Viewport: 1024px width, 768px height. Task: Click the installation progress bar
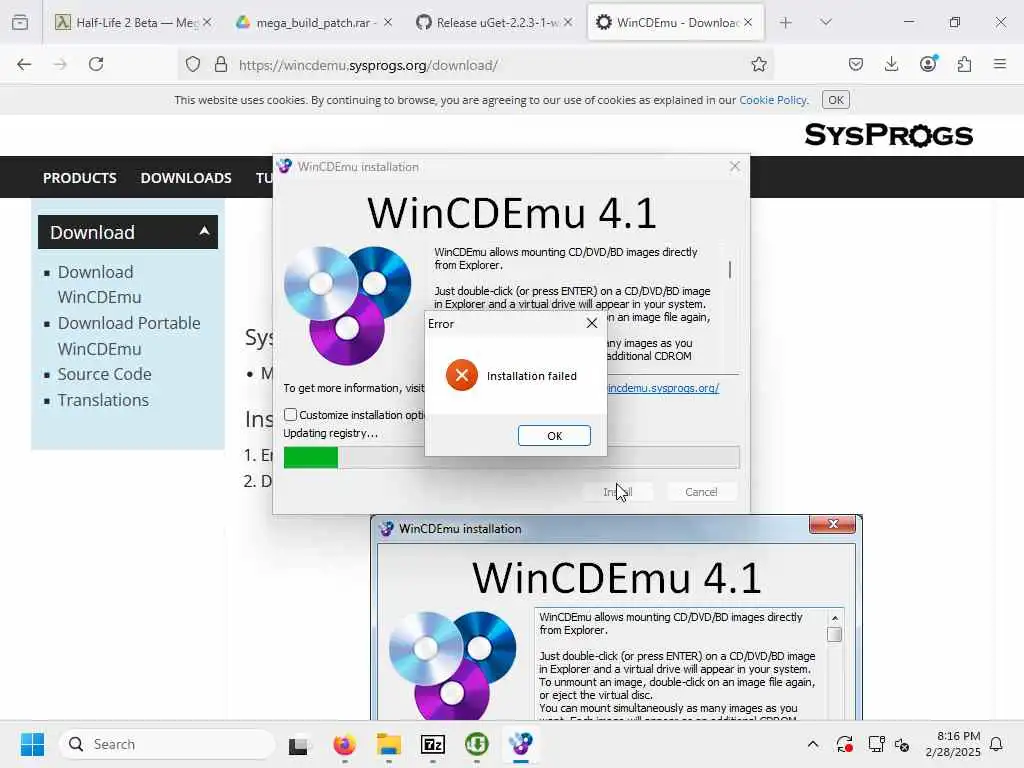pyautogui.click(x=511, y=457)
